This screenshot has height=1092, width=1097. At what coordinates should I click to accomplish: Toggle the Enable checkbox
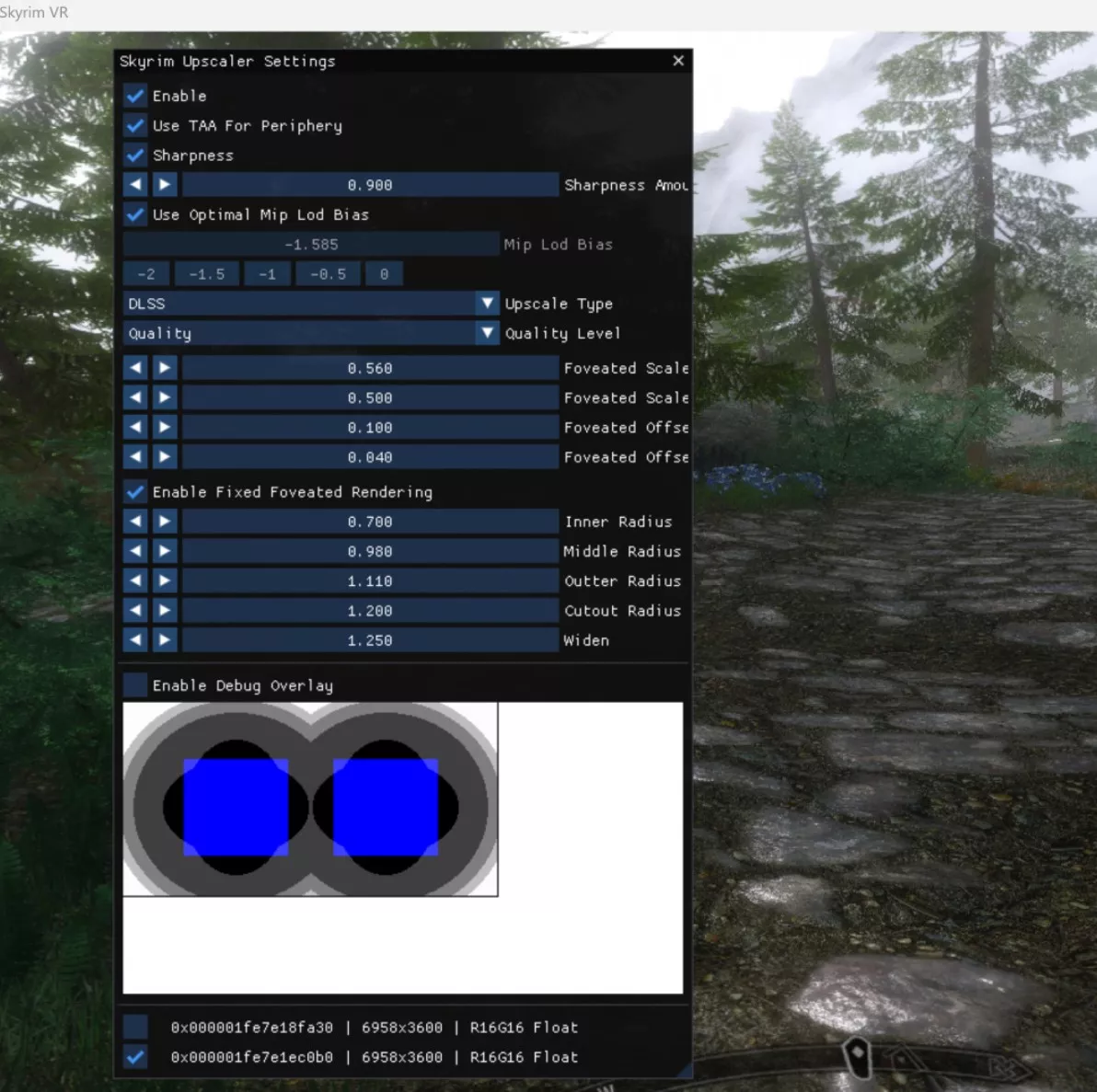135,96
